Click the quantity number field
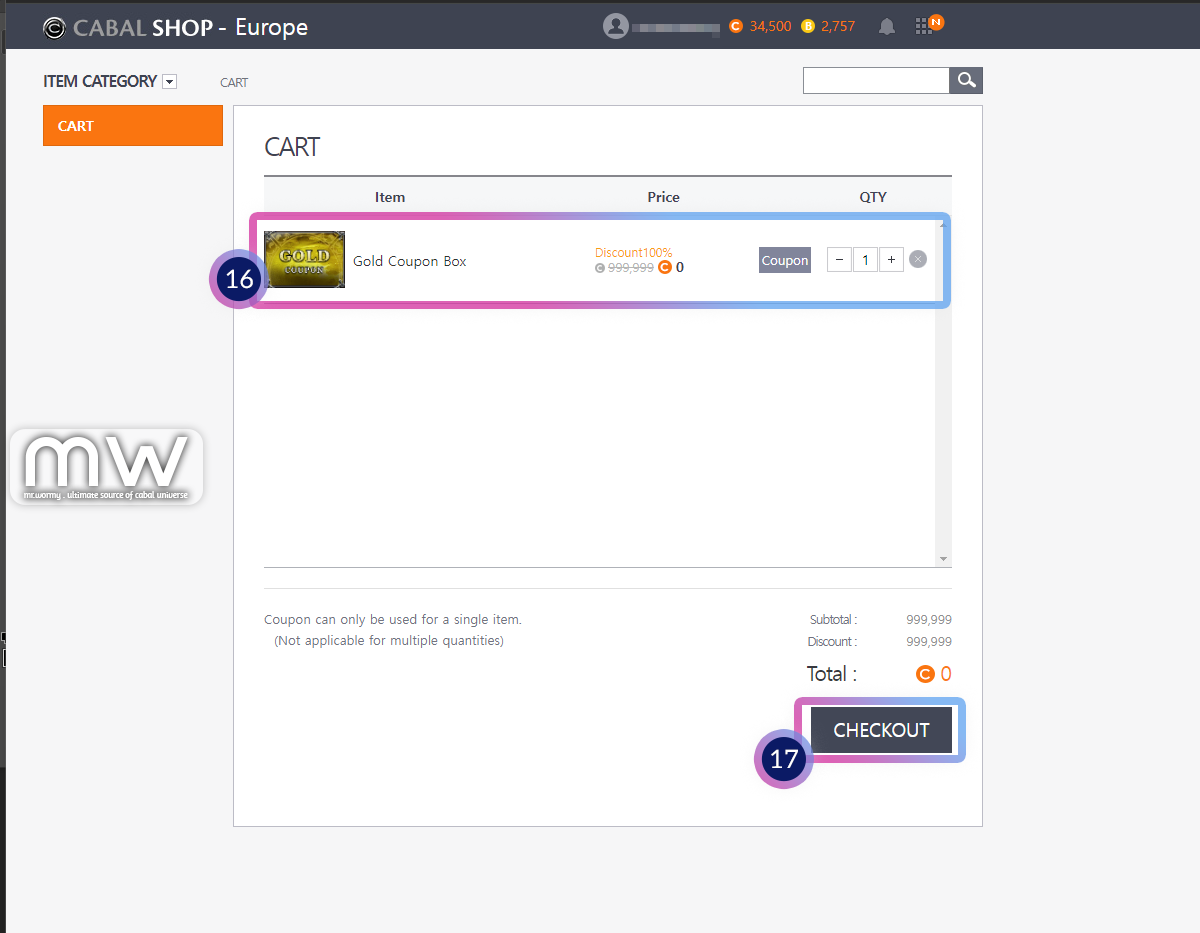 click(x=865, y=260)
